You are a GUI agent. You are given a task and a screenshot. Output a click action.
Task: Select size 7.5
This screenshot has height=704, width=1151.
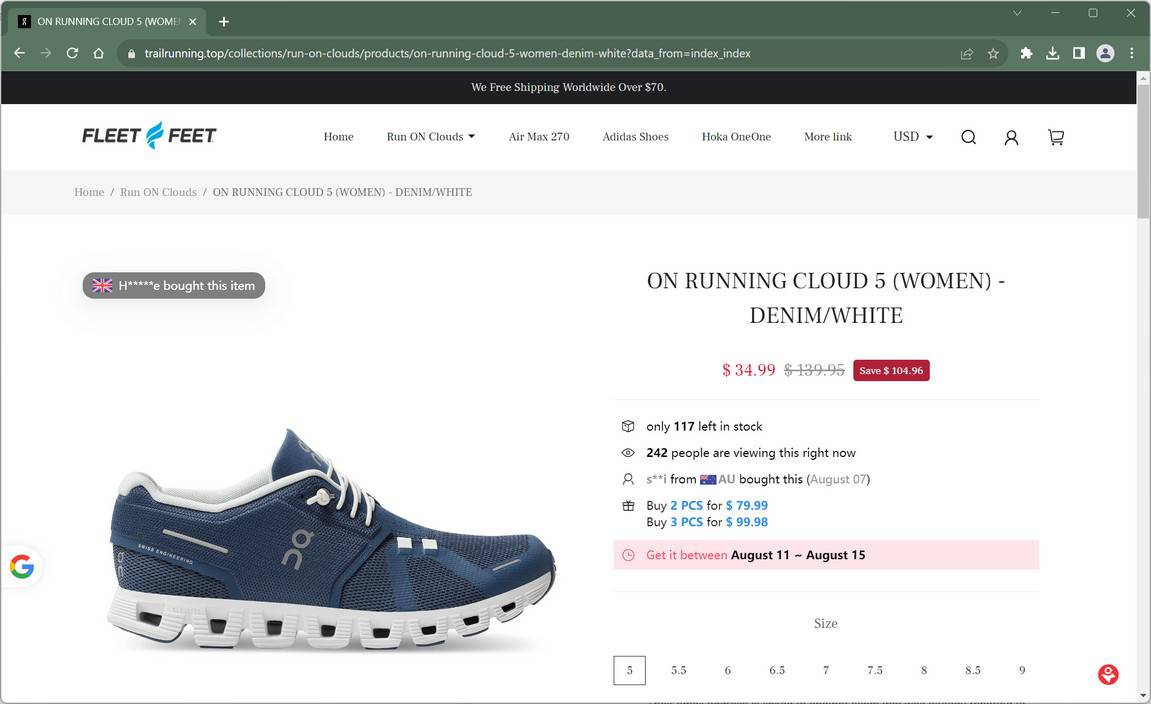(x=875, y=670)
